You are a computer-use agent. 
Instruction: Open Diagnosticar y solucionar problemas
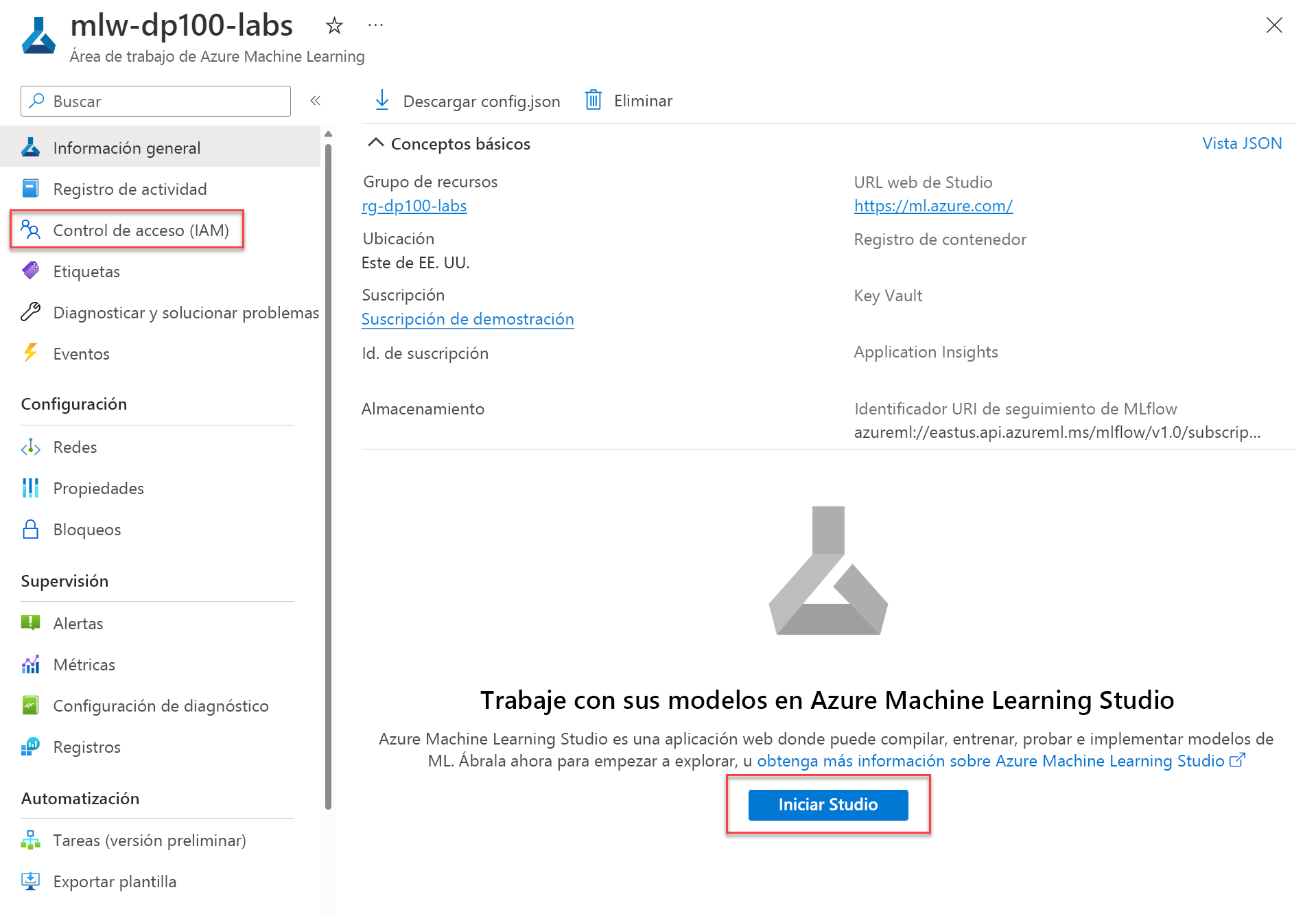point(161,312)
